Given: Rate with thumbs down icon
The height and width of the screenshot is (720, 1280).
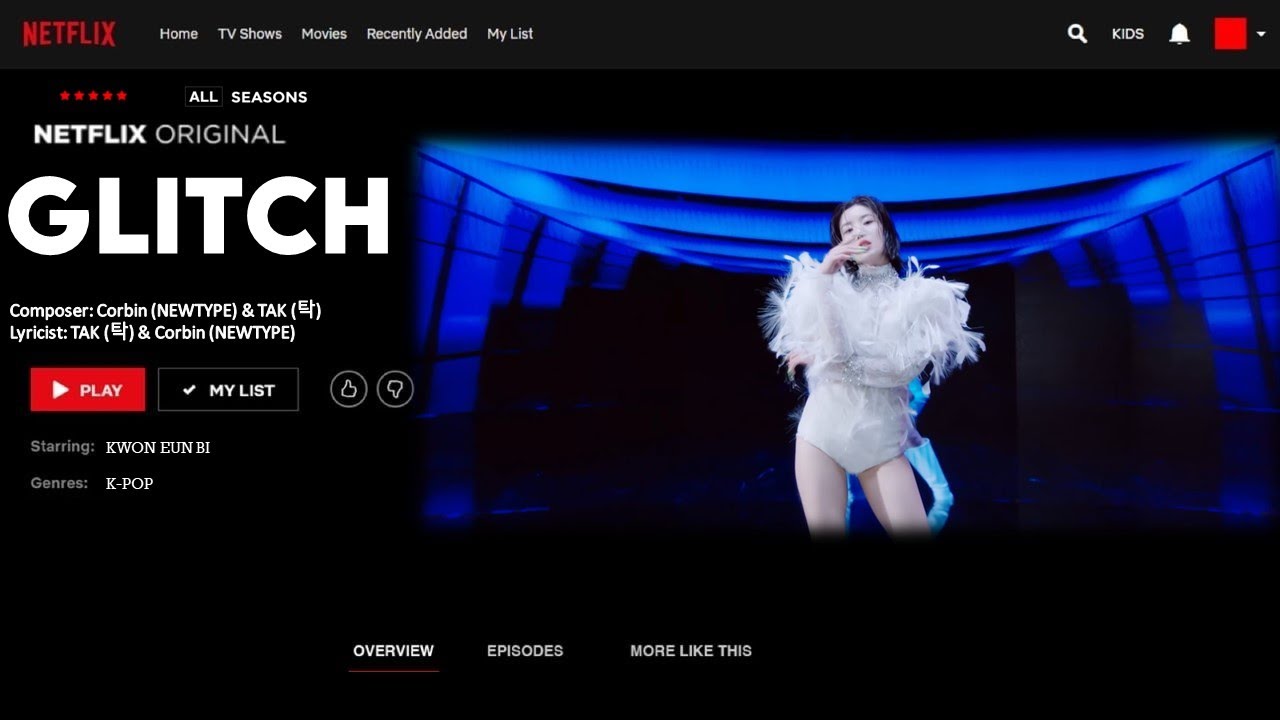Looking at the screenshot, I should coord(395,389).
